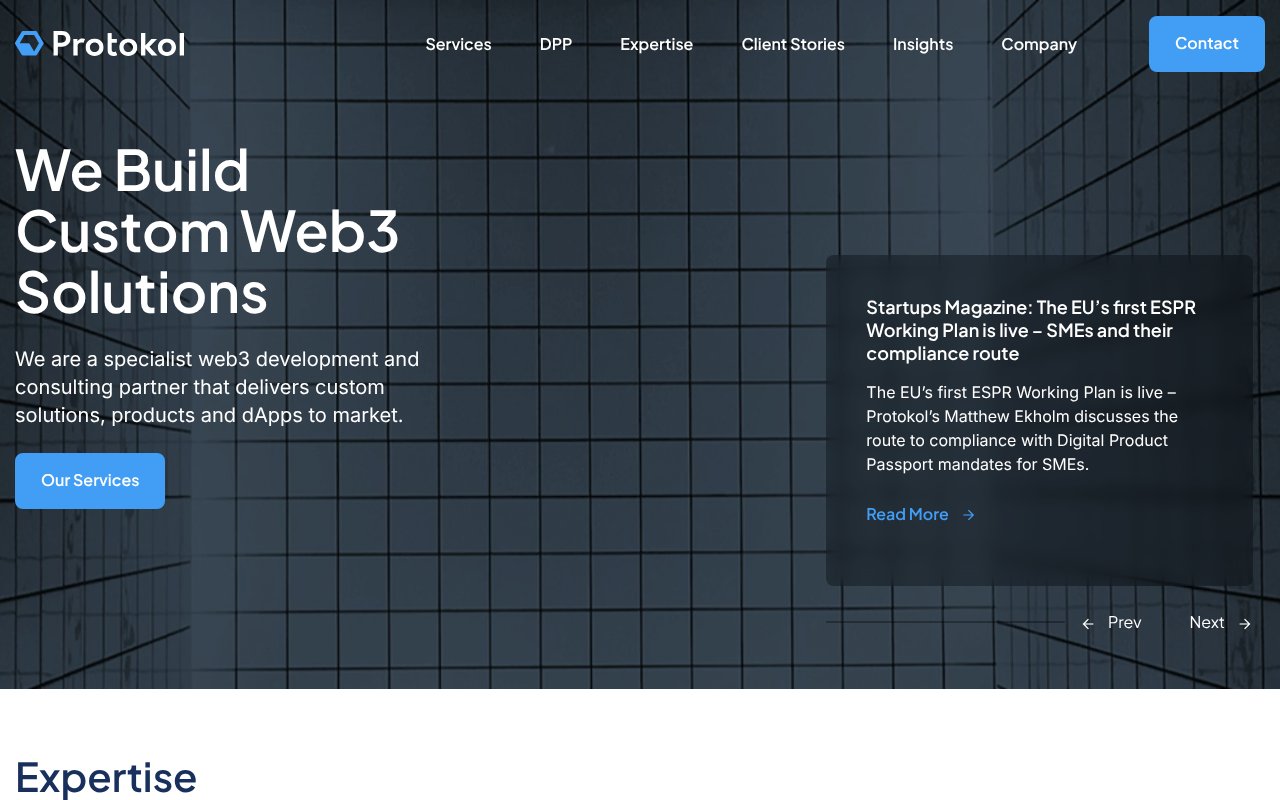This screenshot has width=1280, height=800.
Task: Click the Protokol hexagon logo icon
Action: point(28,43)
